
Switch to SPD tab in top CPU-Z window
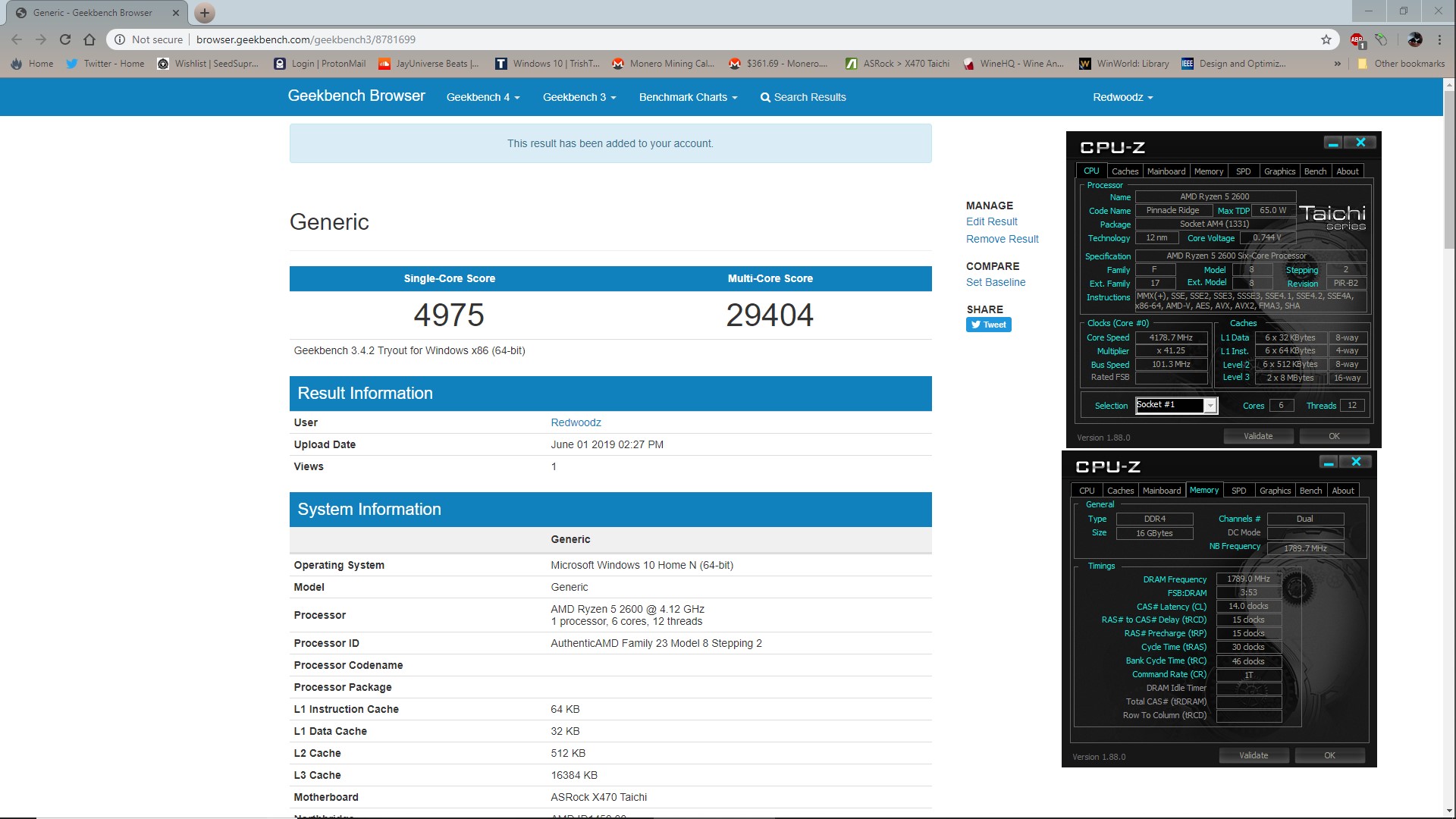[x=1243, y=171]
